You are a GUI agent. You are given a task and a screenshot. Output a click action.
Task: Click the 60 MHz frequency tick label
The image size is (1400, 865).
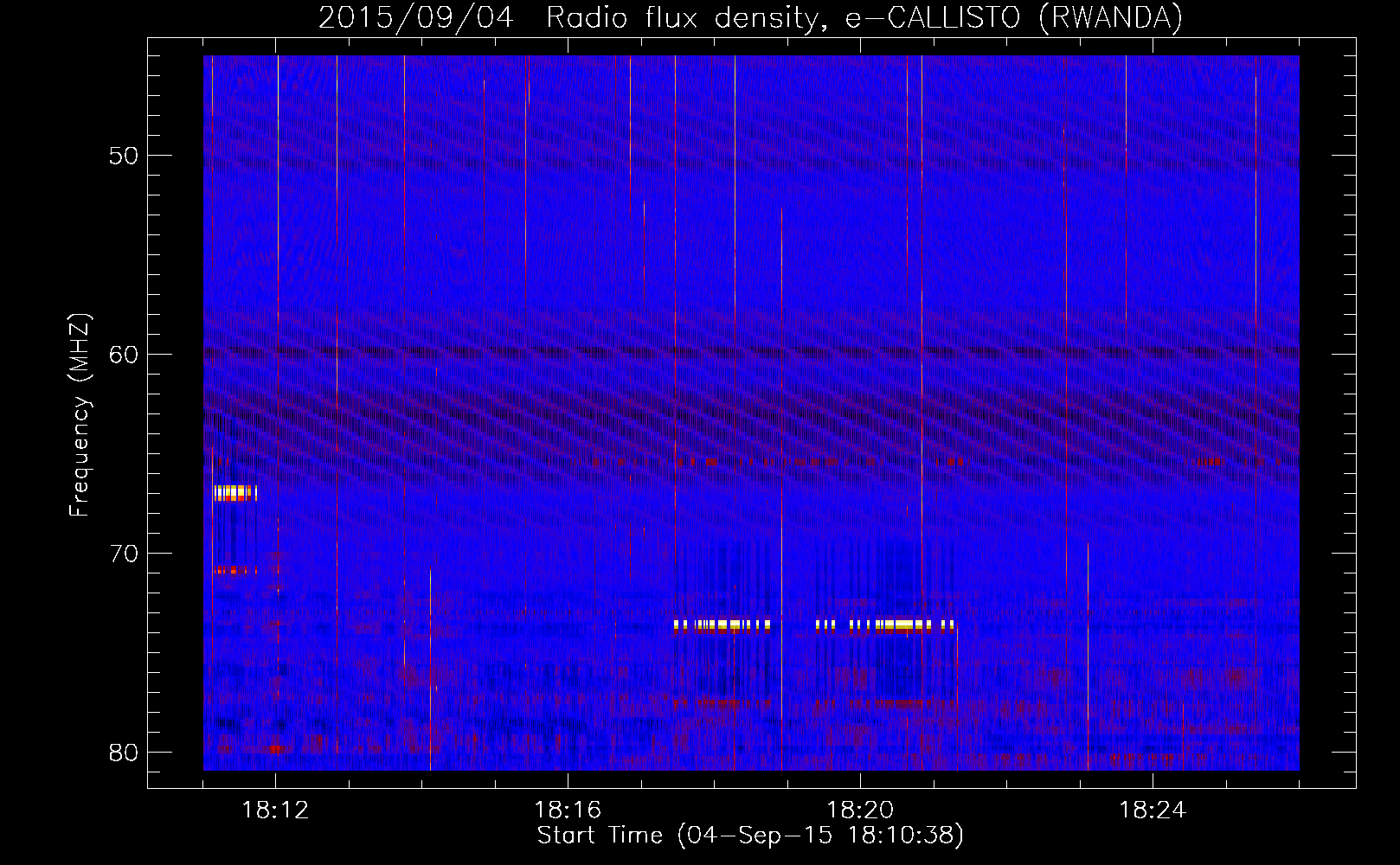[x=124, y=355]
